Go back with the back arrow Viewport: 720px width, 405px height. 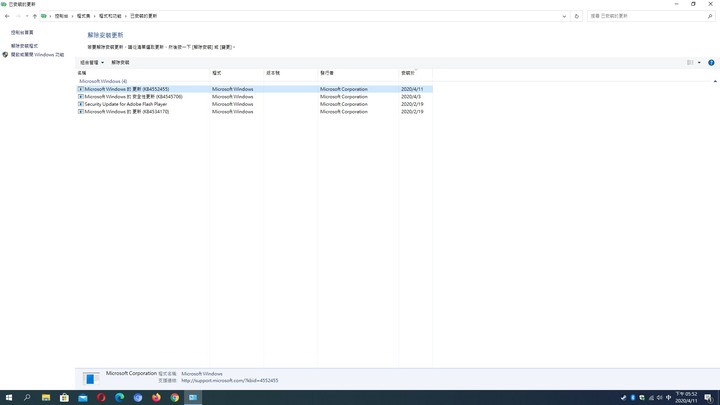[7, 16]
